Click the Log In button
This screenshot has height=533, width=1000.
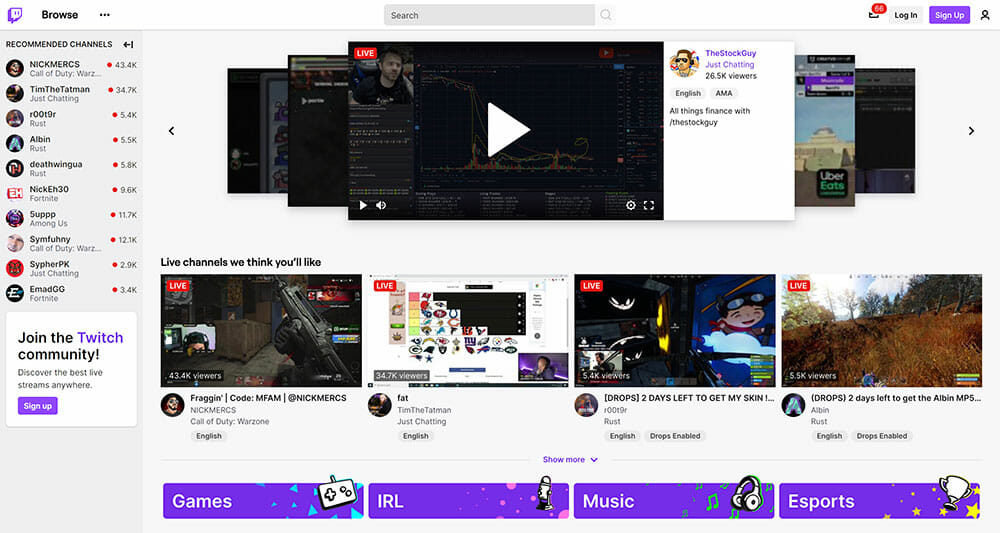click(905, 15)
